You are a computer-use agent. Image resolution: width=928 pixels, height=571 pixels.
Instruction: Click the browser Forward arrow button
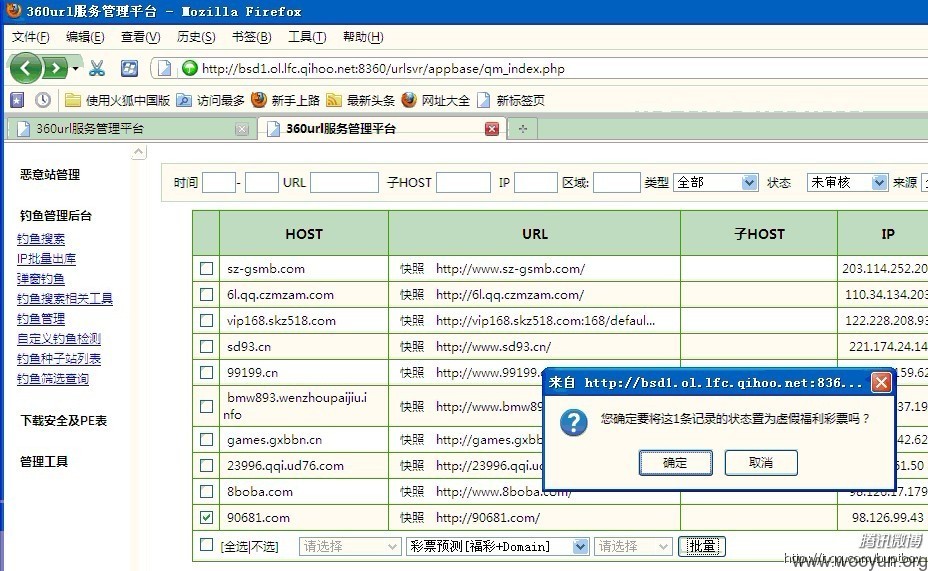tap(55, 68)
